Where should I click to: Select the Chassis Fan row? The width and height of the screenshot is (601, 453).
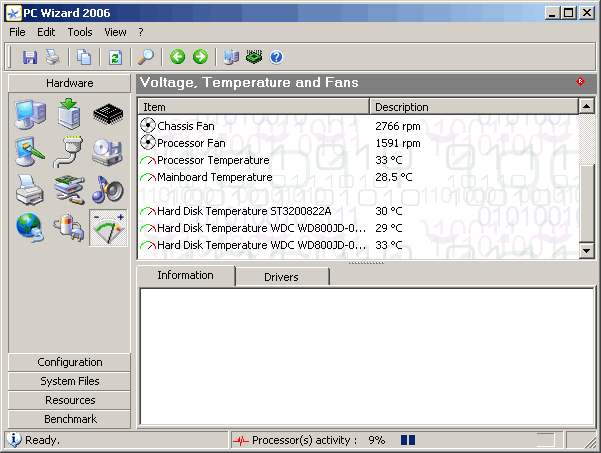point(358,126)
